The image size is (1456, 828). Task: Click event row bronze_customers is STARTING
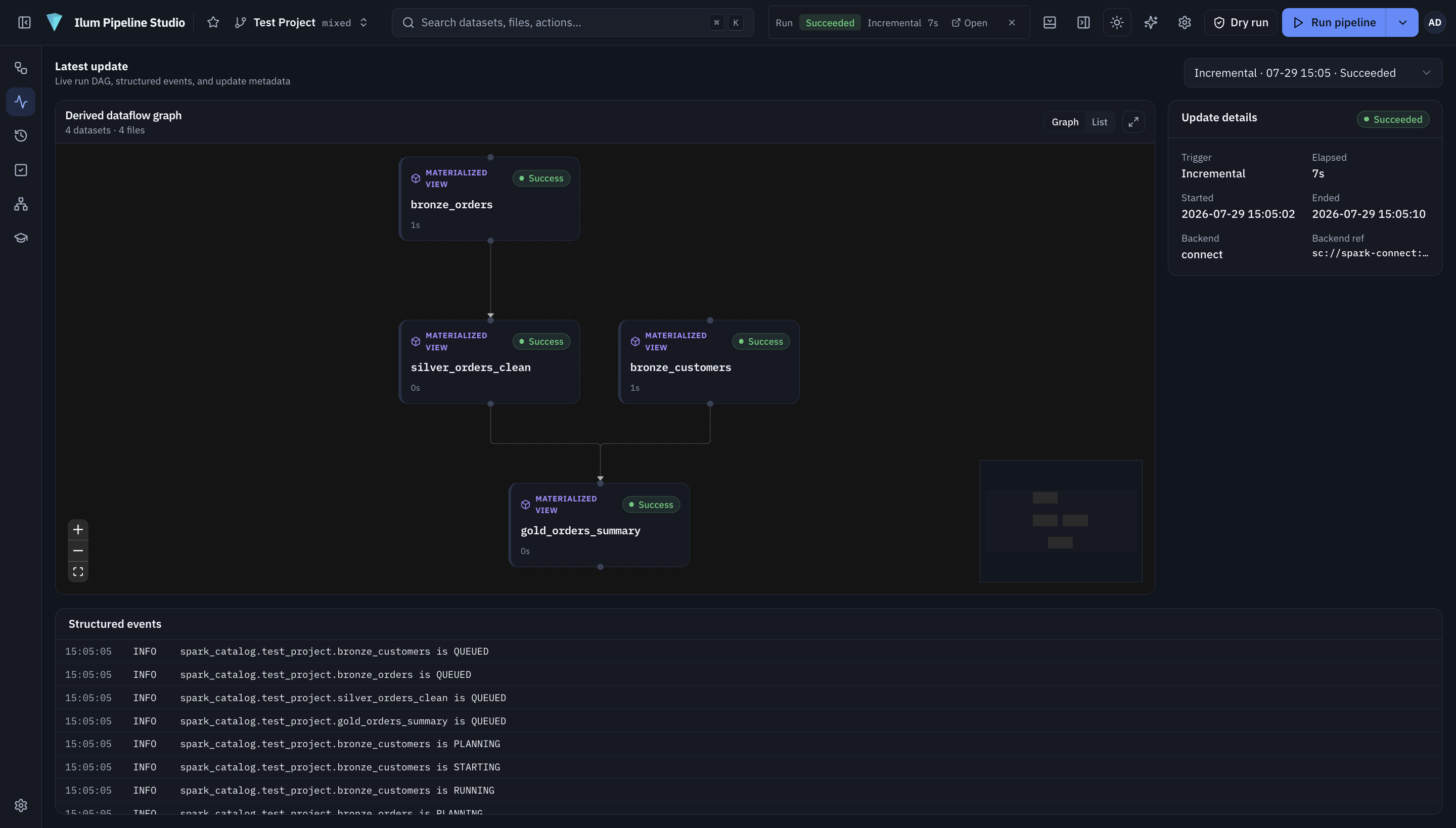coord(748,767)
